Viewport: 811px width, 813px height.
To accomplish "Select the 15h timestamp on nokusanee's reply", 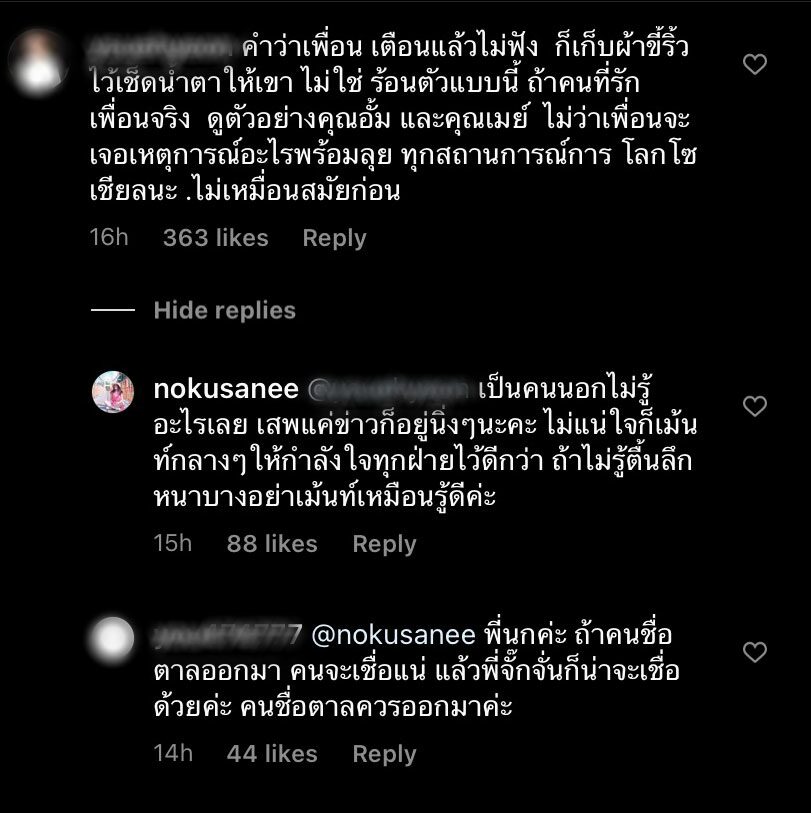I will click(x=173, y=543).
